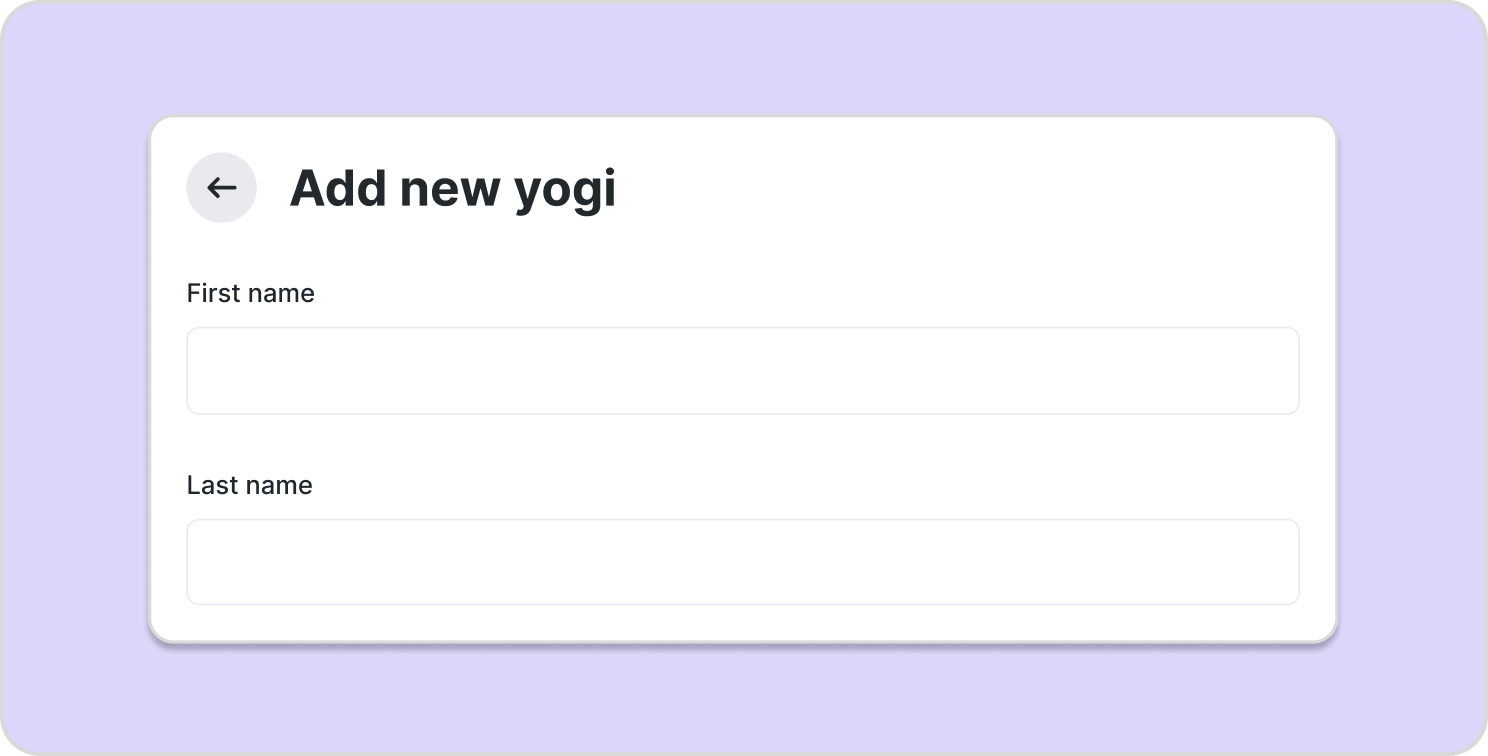Click the word yogi in the title

click(x=565, y=190)
